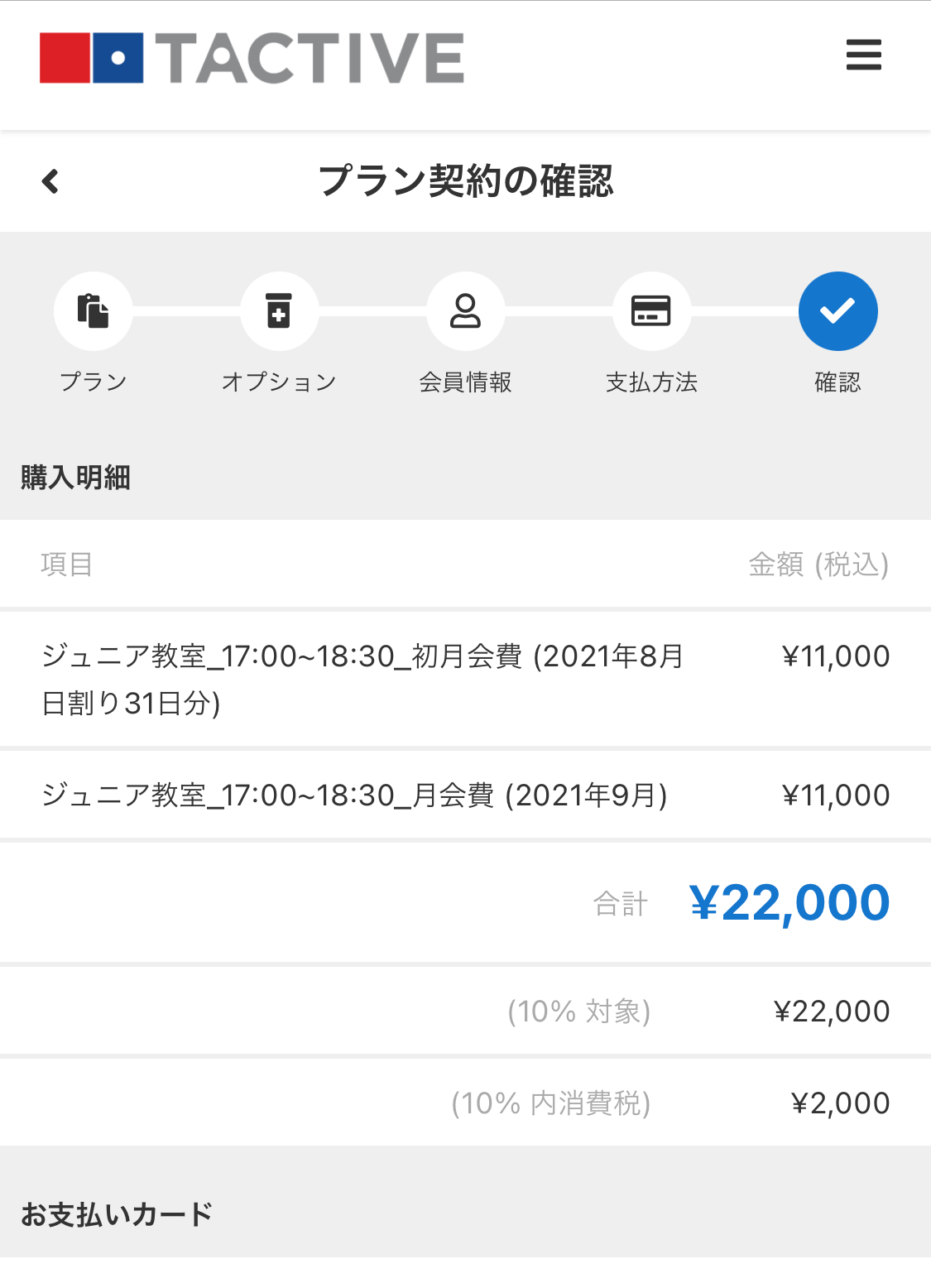The width and height of the screenshot is (931, 1288).
Task: Click the オプション step label
Action: pos(279,382)
